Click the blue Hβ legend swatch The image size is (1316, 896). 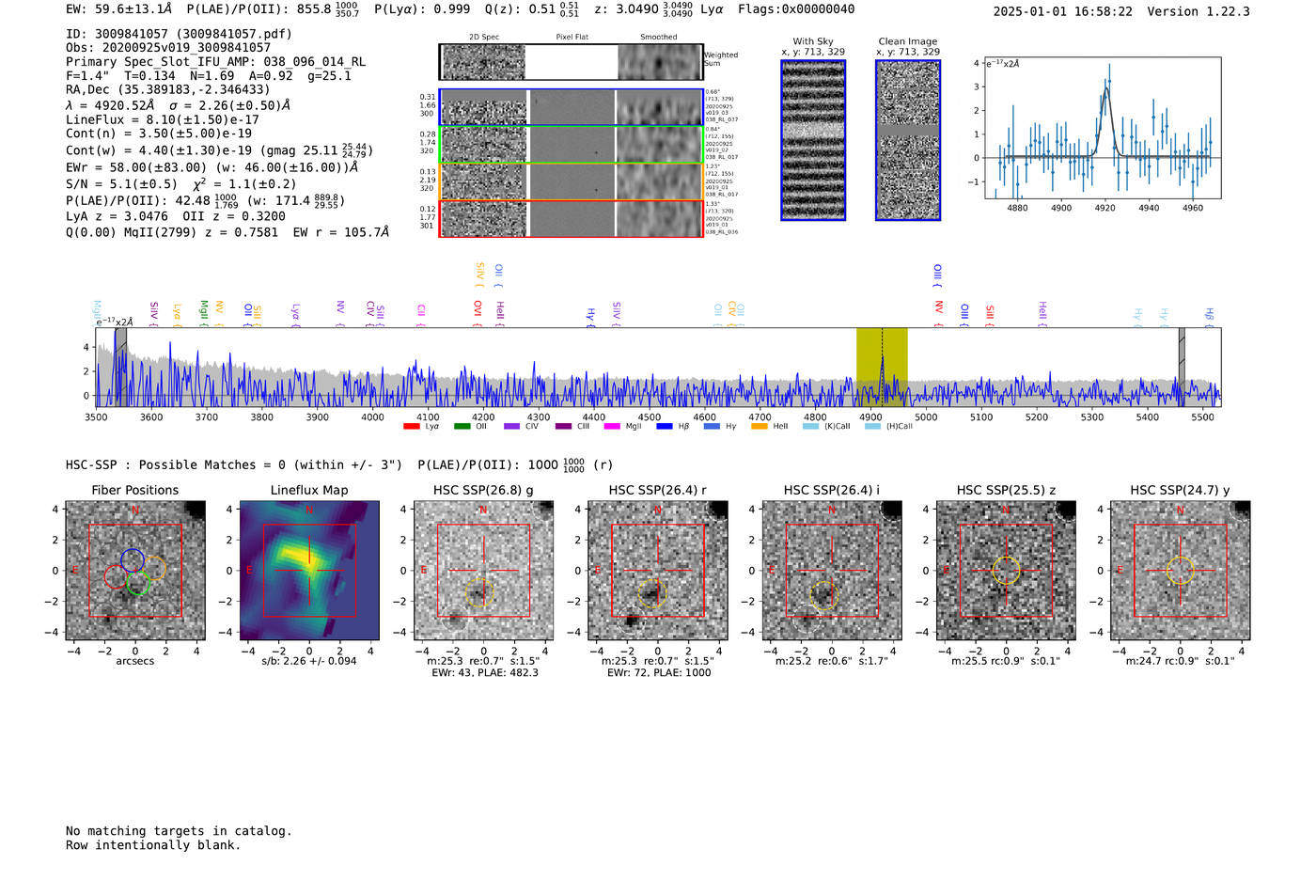pyautogui.click(x=665, y=427)
